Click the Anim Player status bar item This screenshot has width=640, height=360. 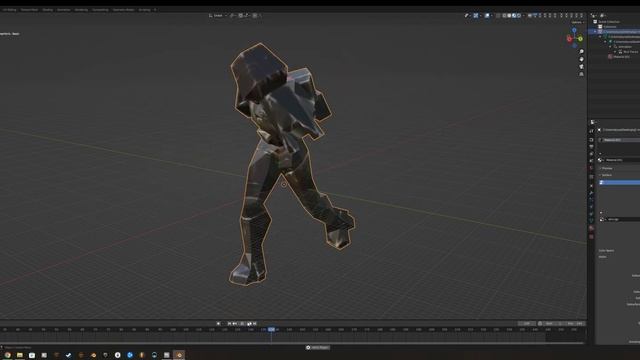tap(318, 347)
